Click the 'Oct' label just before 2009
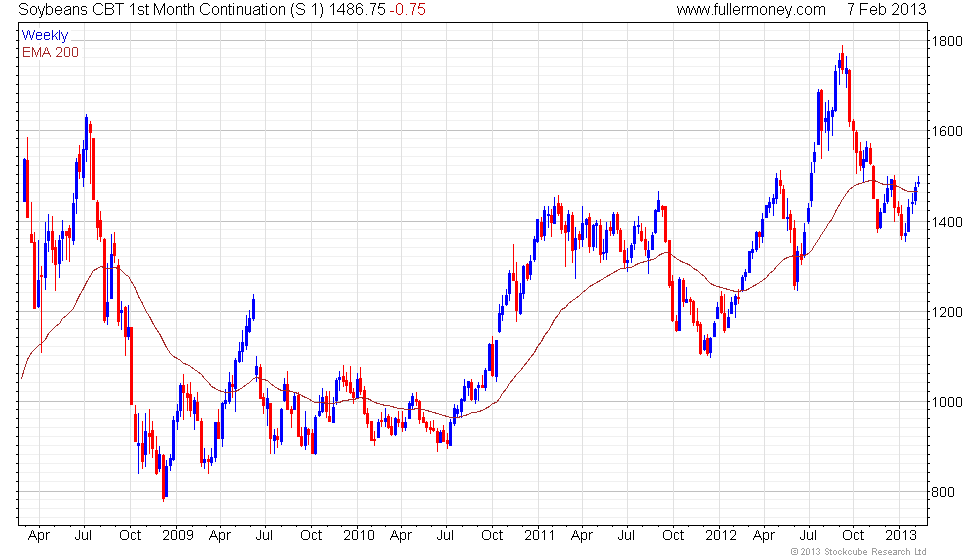The height and width of the screenshot is (560, 980). point(130,535)
